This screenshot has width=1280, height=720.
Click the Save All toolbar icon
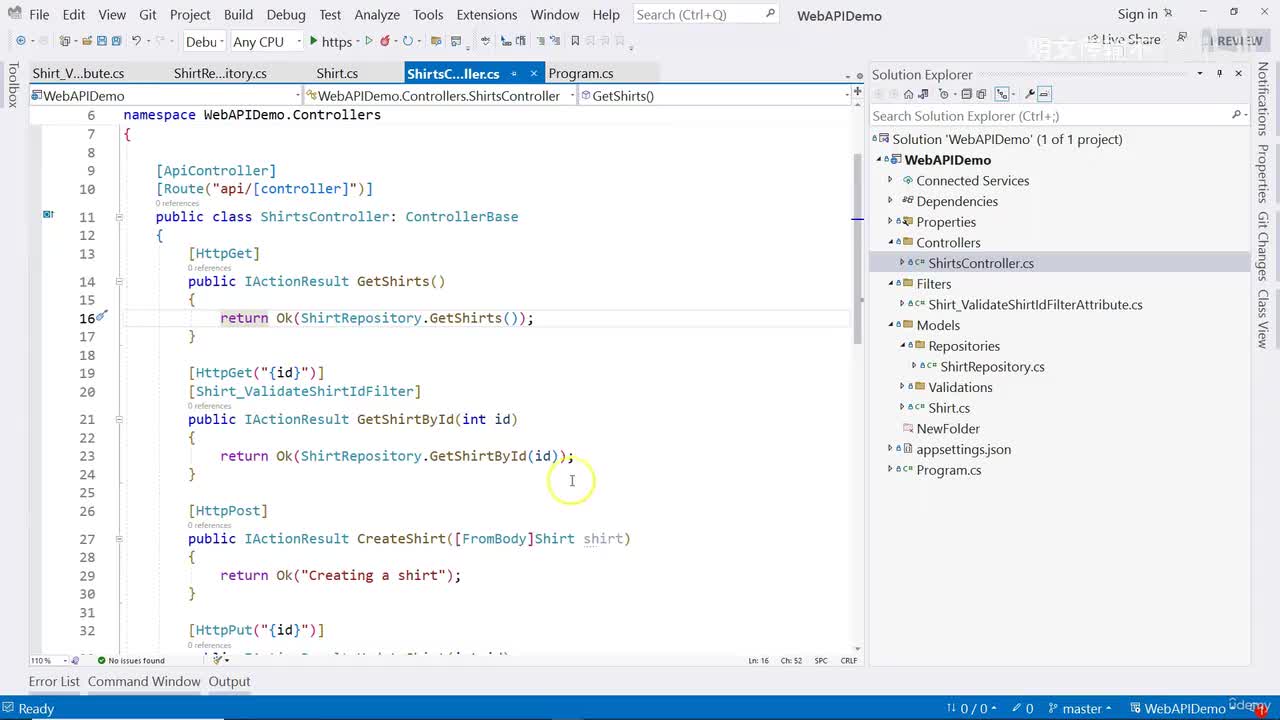pos(117,41)
